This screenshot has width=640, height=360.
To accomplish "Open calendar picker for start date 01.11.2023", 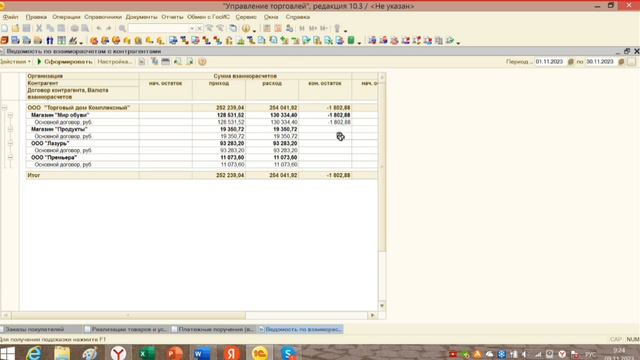I will (571, 62).
